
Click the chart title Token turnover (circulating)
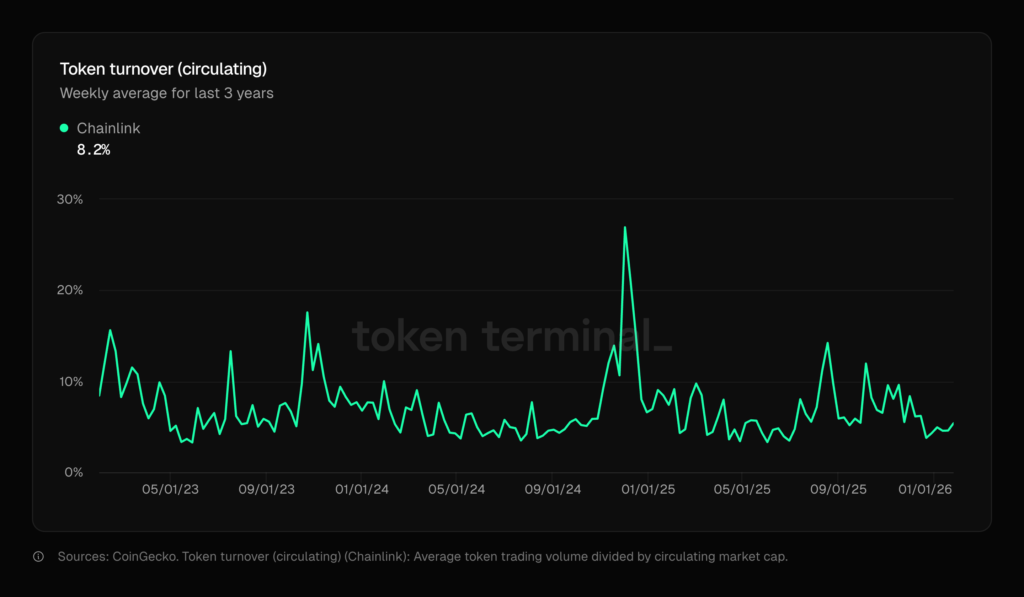pyautogui.click(x=163, y=69)
